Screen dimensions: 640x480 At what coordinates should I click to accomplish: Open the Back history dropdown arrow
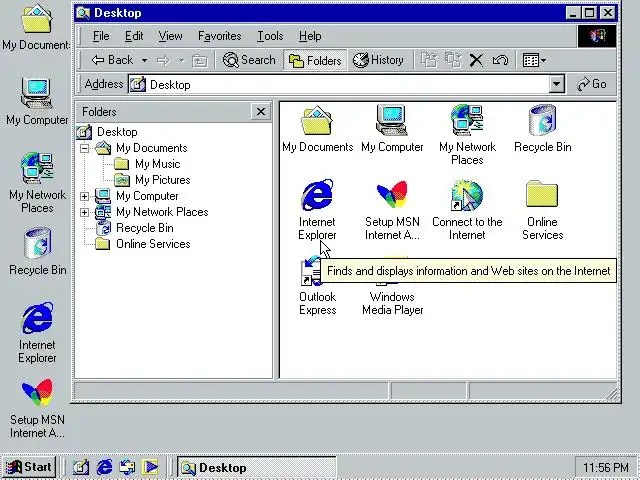coord(144,60)
